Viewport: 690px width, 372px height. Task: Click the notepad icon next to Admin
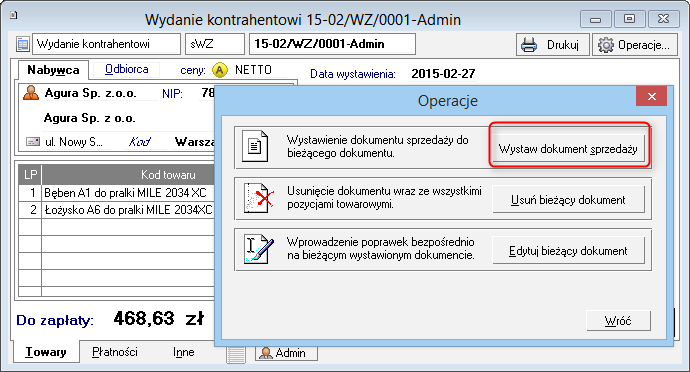236,355
